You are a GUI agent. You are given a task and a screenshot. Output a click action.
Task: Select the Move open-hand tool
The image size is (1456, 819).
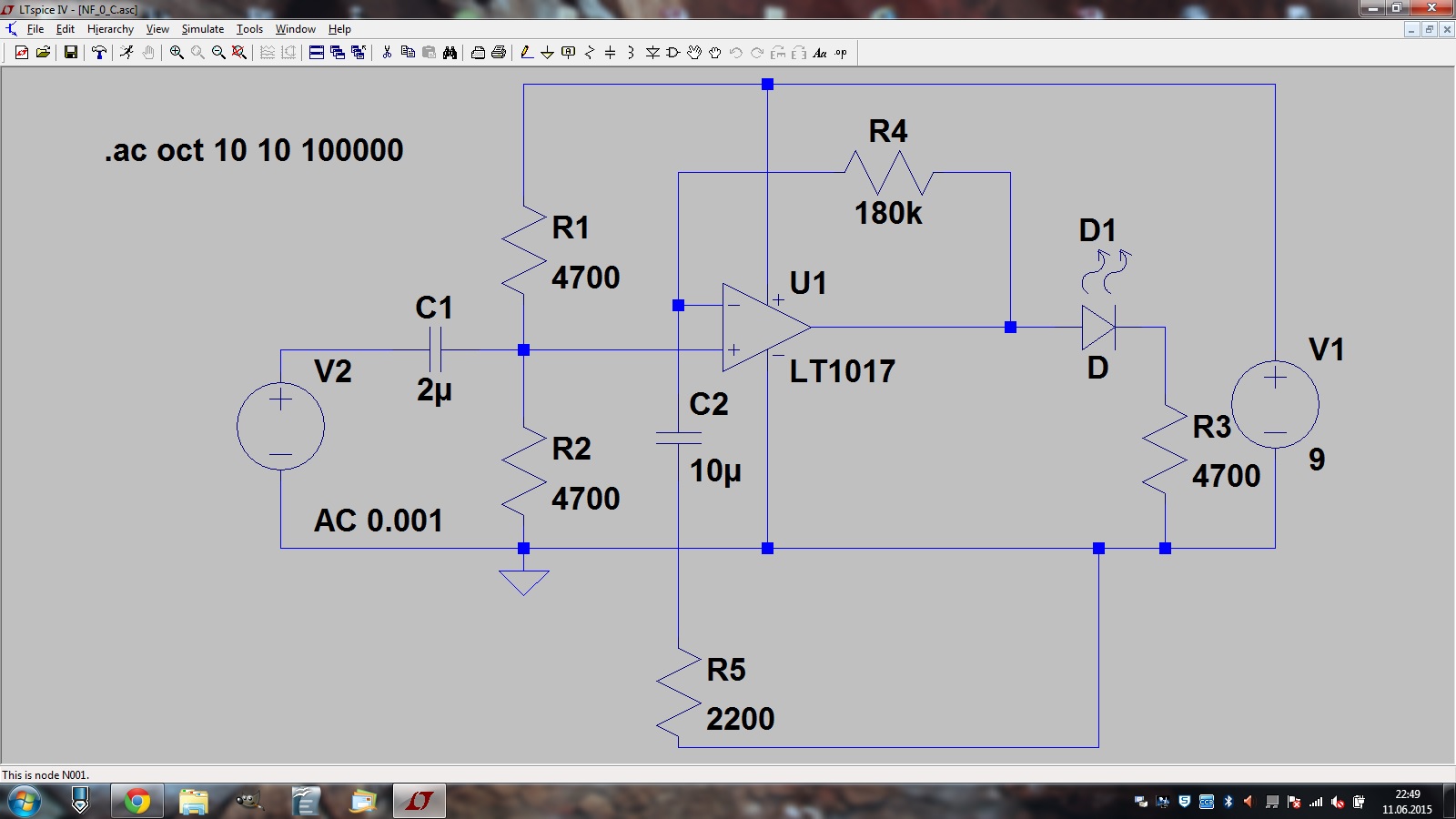tap(694, 53)
